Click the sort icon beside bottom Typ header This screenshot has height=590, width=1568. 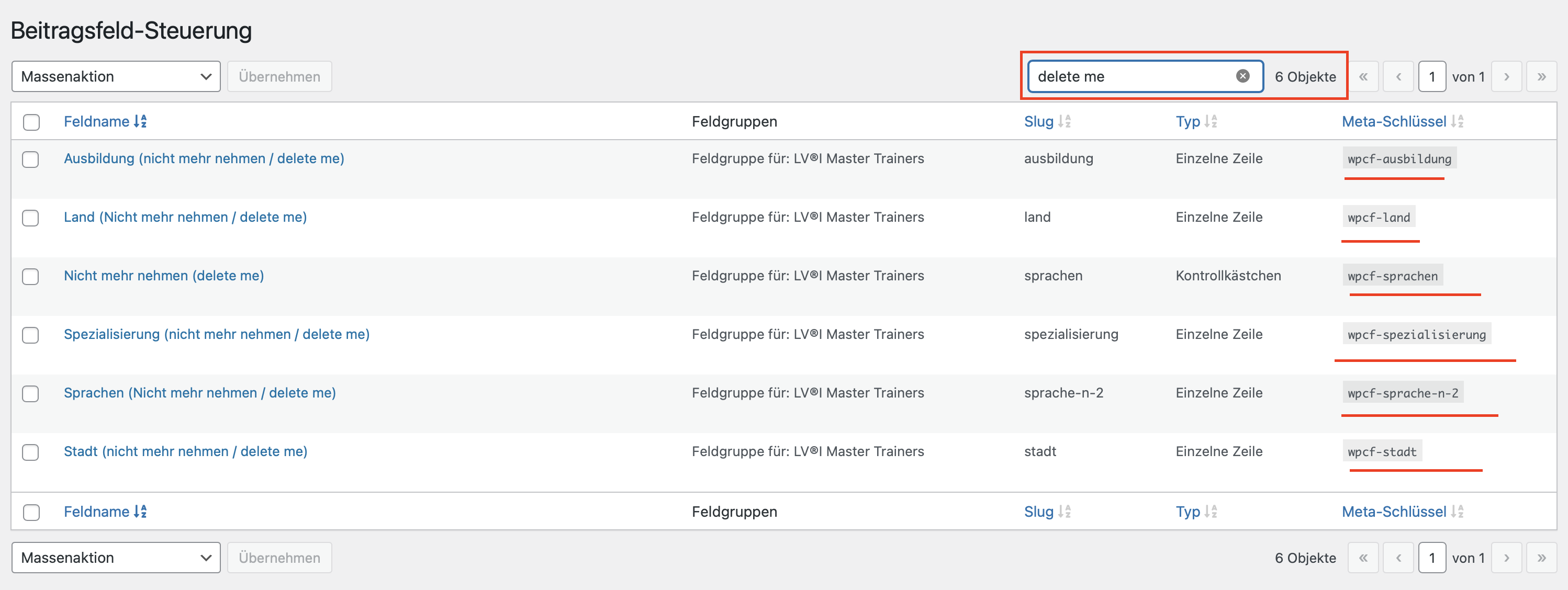click(1211, 512)
